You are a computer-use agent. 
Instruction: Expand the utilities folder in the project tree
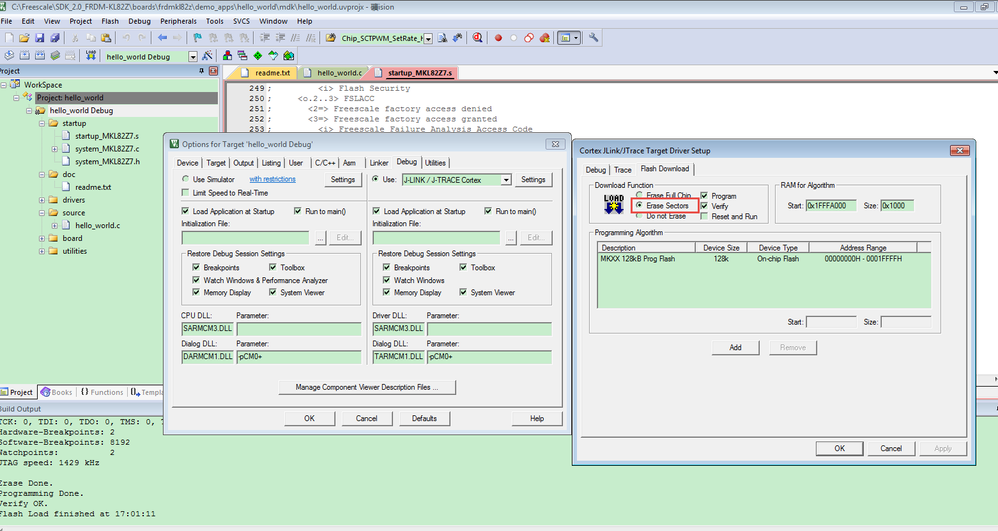pyautogui.click(x=42, y=251)
